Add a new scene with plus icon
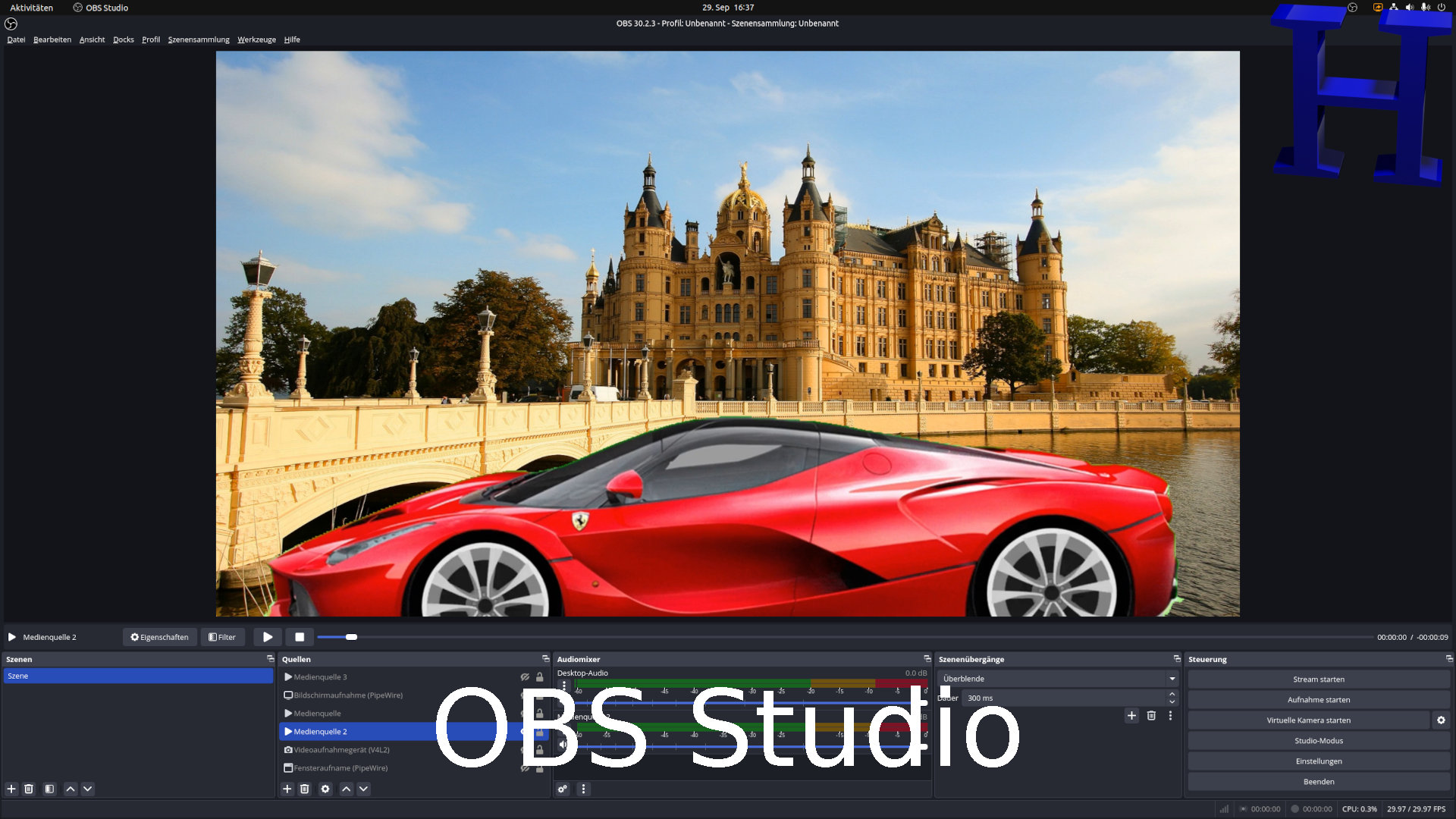This screenshot has width=1456, height=819. tap(11, 789)
